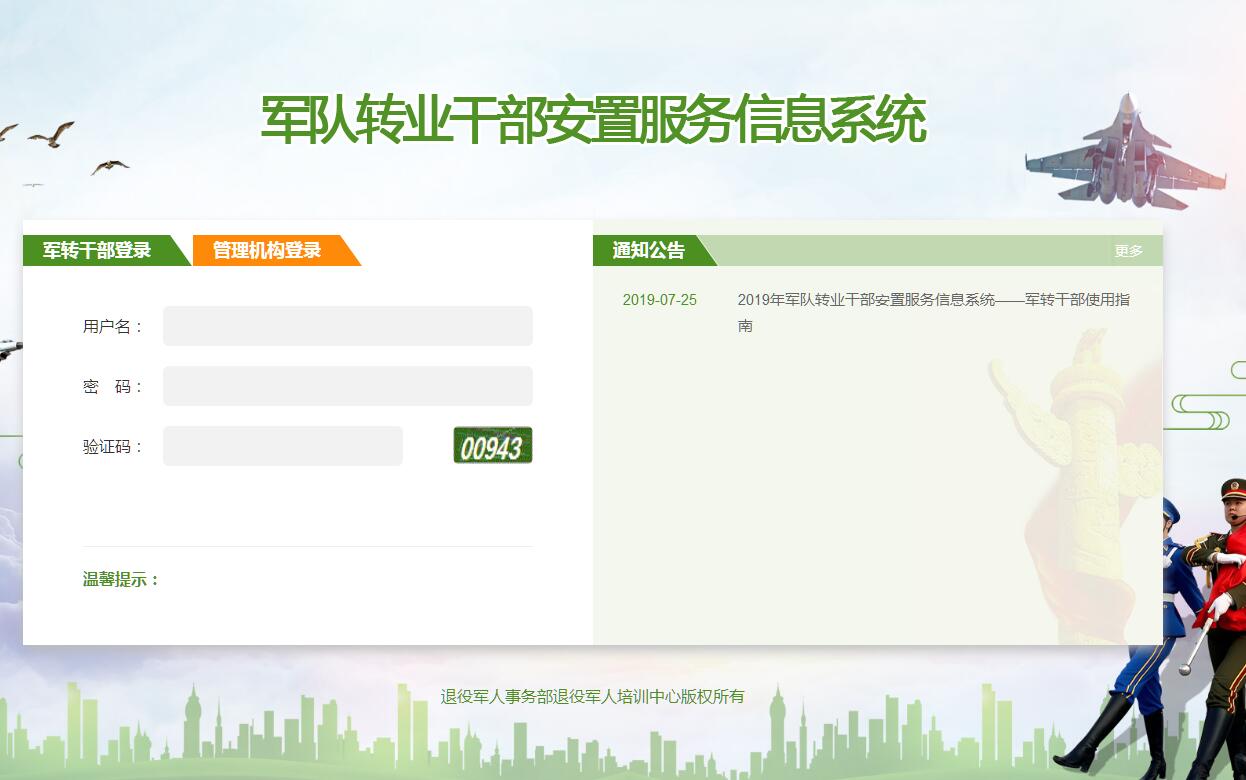Click the 通知公告 header label
Screen dimensions: 1246x780
[648, 251]
